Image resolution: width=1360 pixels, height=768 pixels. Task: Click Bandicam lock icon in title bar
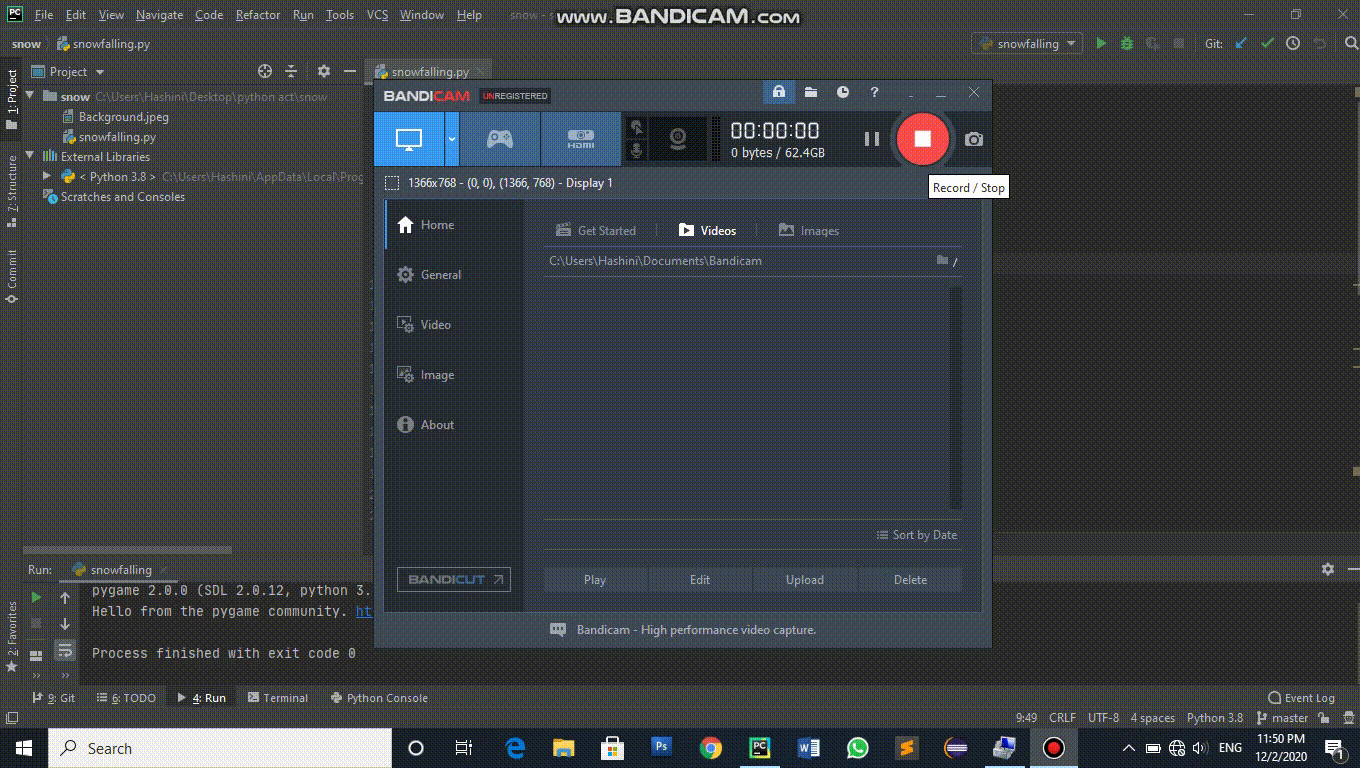(779, 92)
